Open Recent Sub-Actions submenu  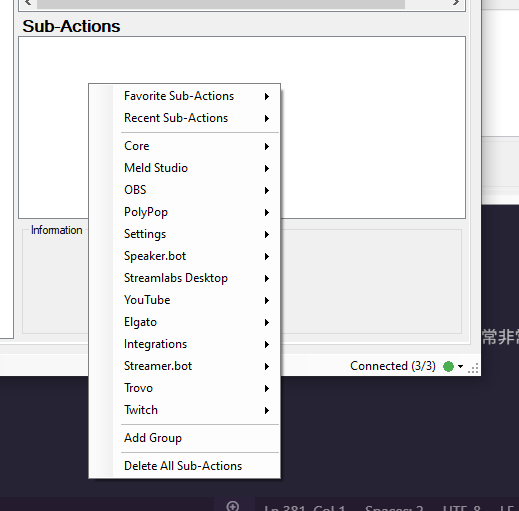[184, 118]
